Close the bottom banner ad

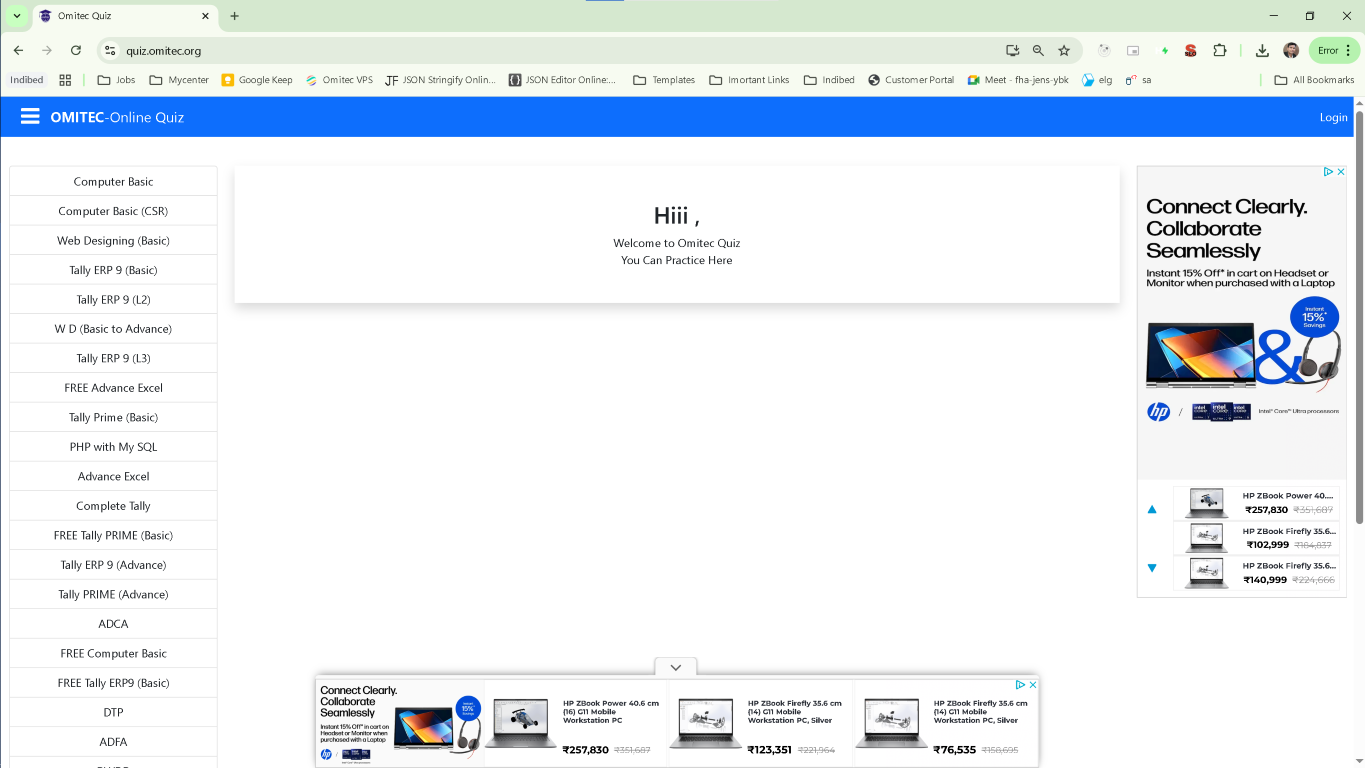click(x=1033, y=685)
